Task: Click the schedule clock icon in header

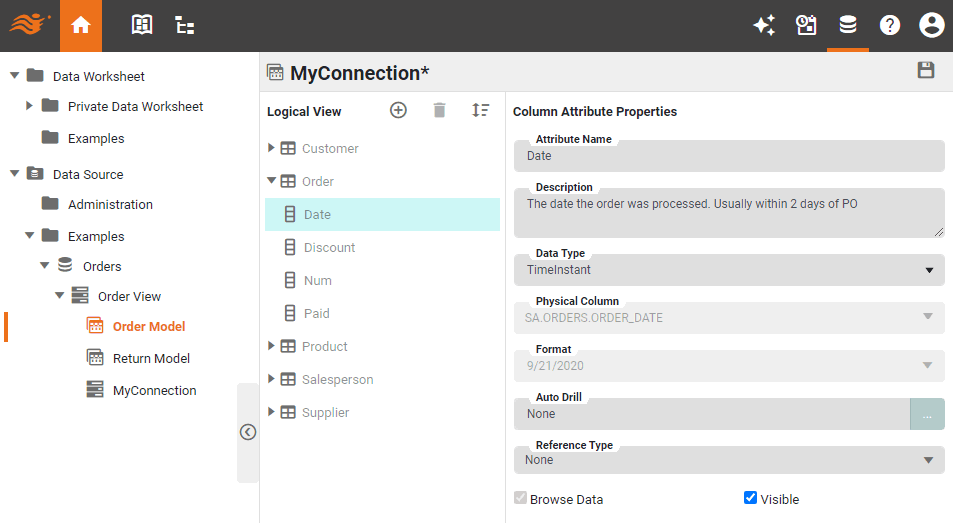Action: pyautogui.click(x=806, y=26)
